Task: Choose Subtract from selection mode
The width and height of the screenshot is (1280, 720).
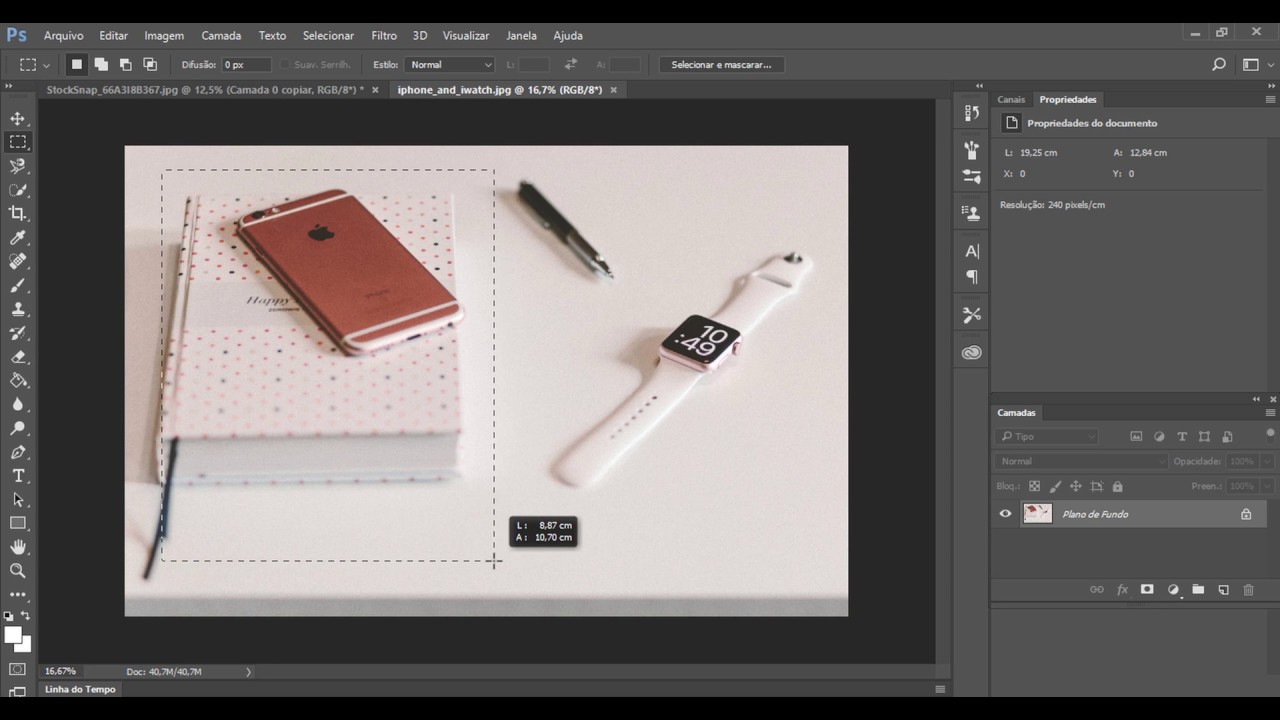Action: coord(125,64)
